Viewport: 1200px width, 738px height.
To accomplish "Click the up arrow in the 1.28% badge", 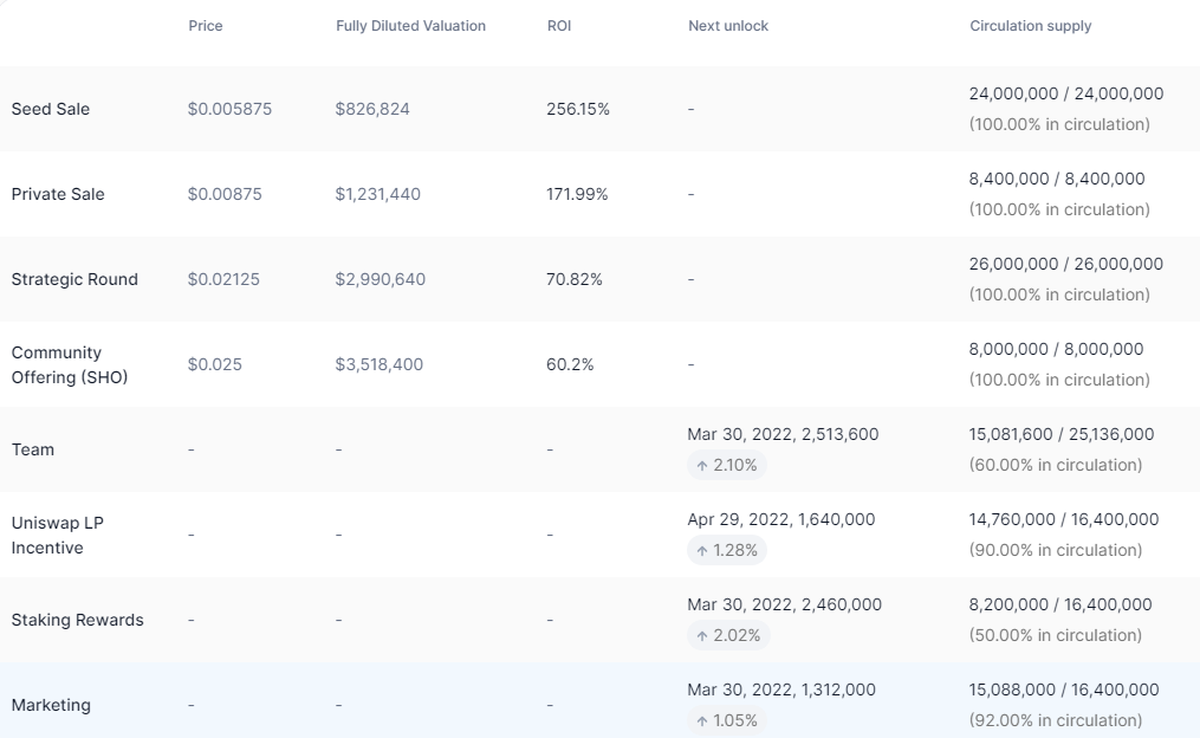I will (x=702, y=550).
